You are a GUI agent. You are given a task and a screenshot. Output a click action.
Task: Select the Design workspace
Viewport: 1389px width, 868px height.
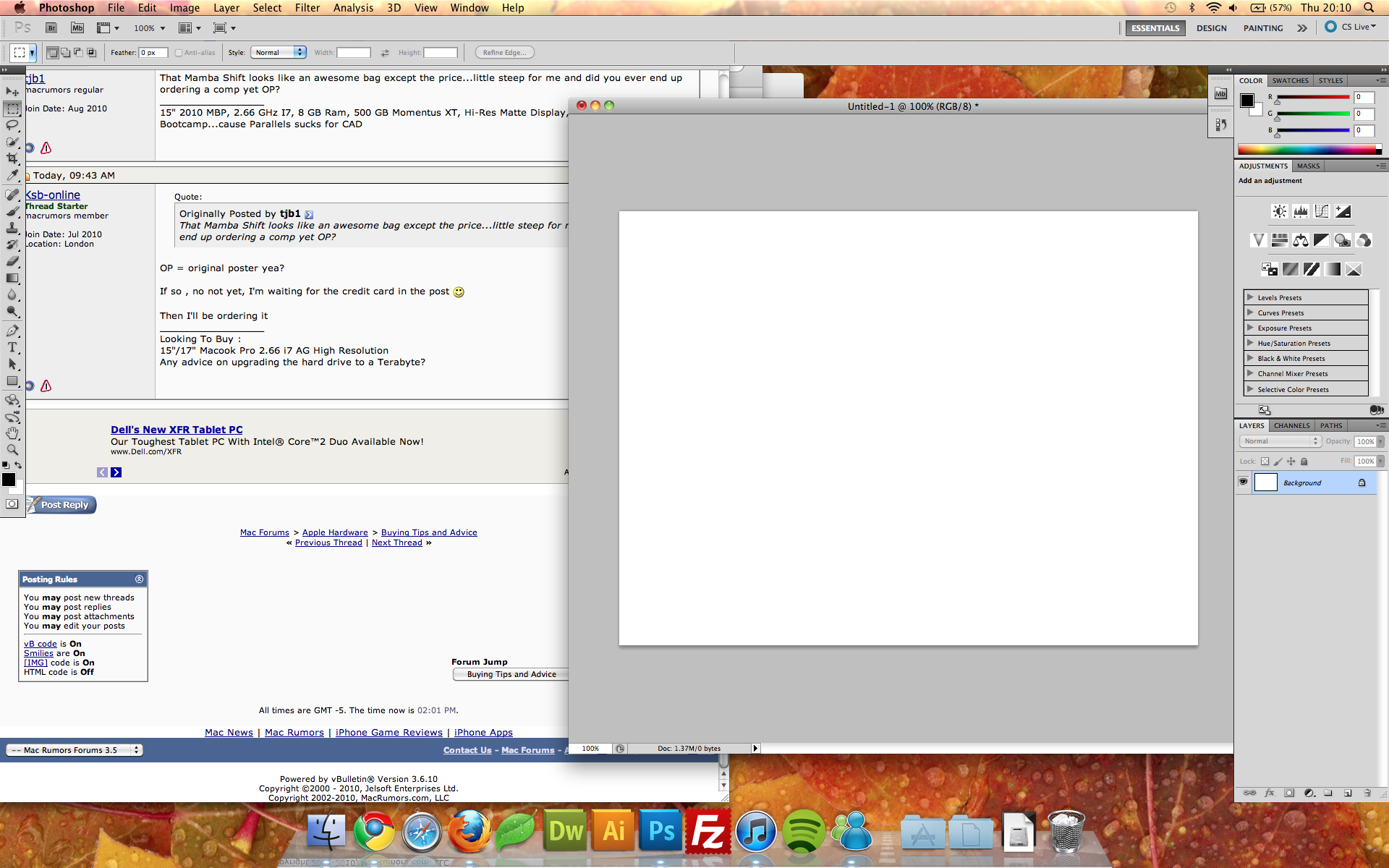click(x=1212, y=28)
